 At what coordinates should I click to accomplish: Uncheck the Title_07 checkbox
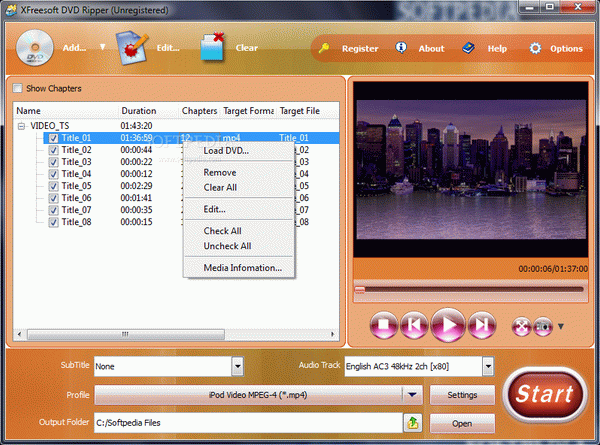(54, 210)
